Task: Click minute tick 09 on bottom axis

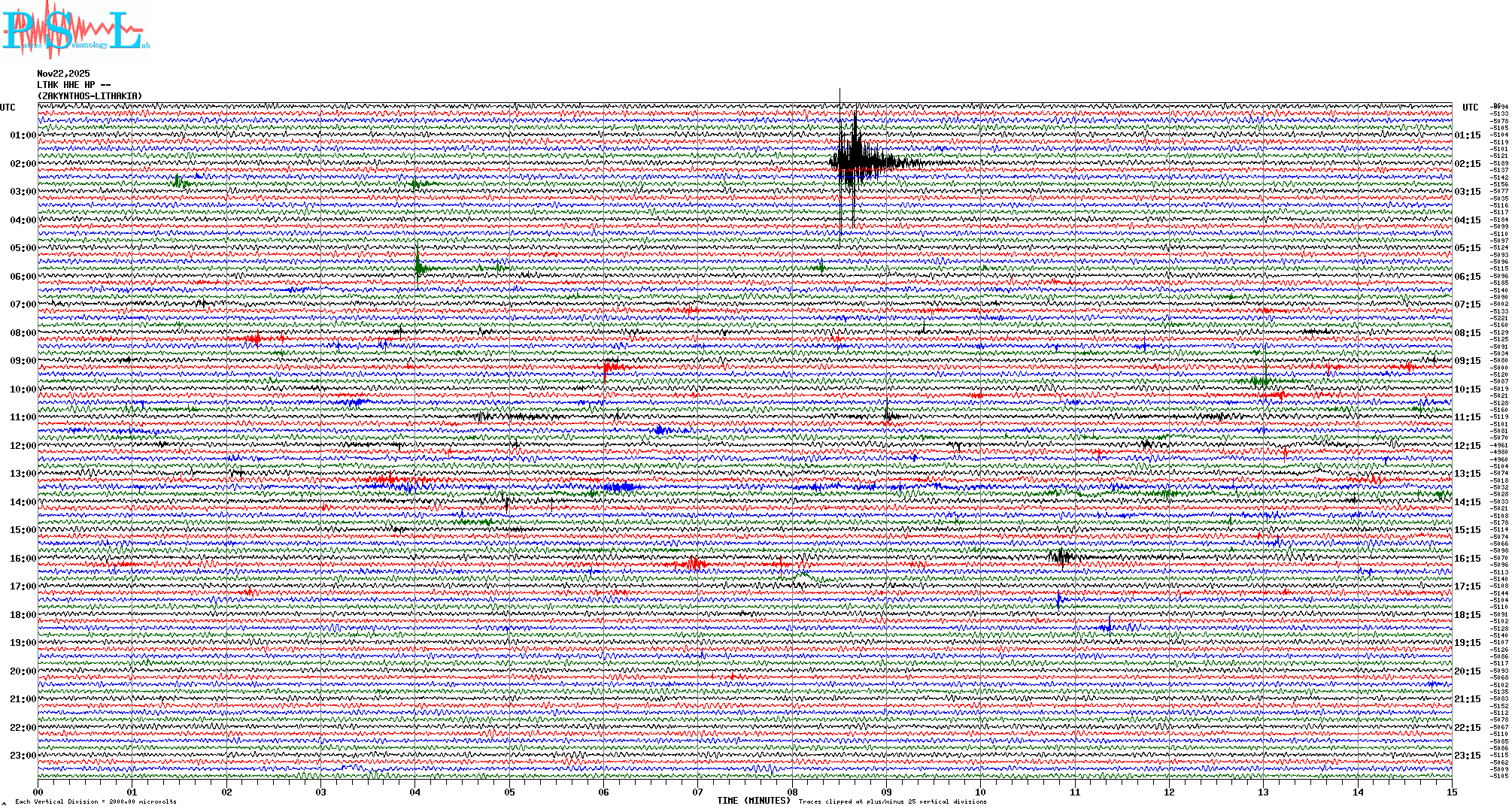Action: click(886, 792)
